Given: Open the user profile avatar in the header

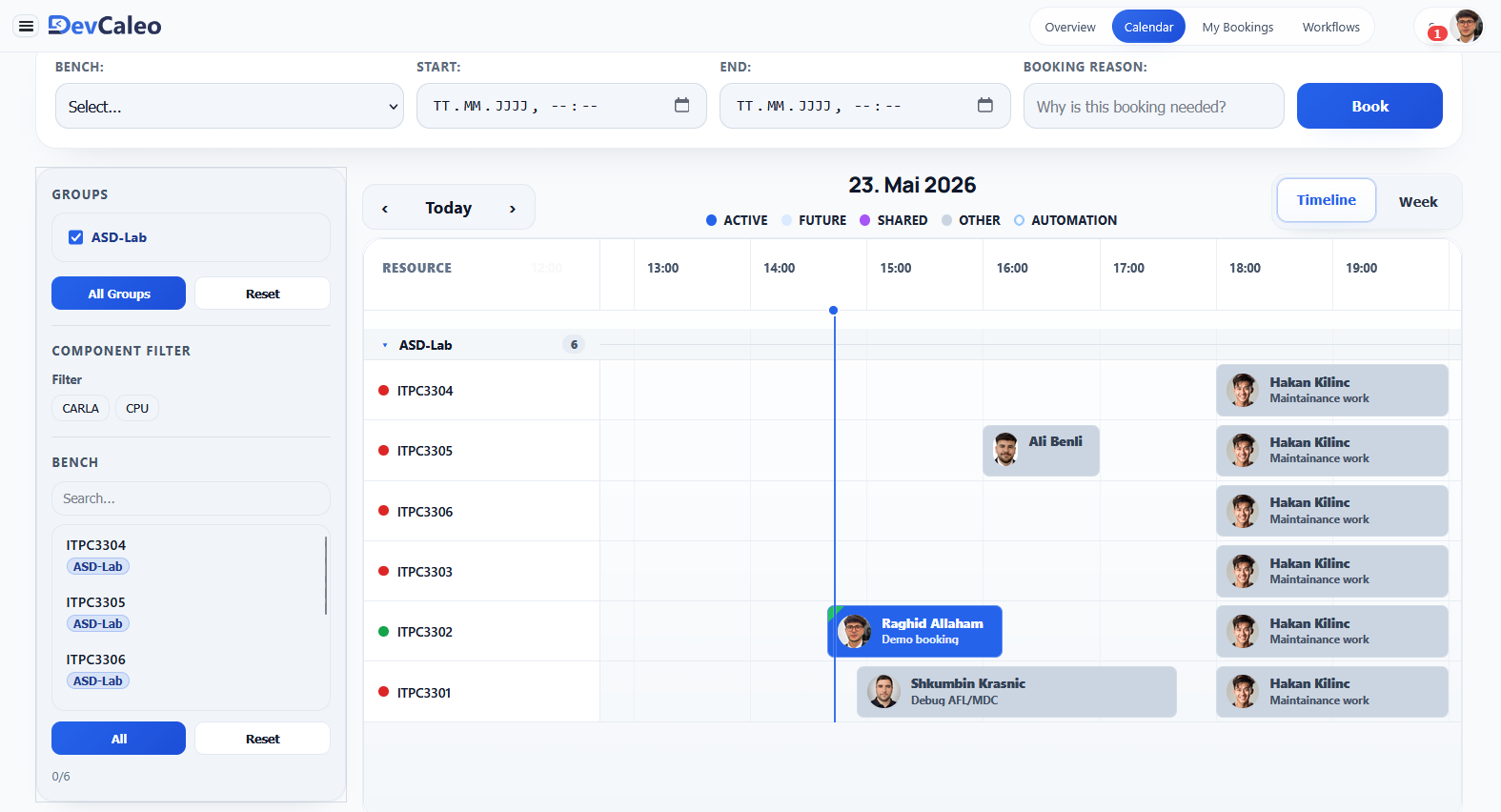Looking at the screenshot, I should click(x=1467, y=26).
